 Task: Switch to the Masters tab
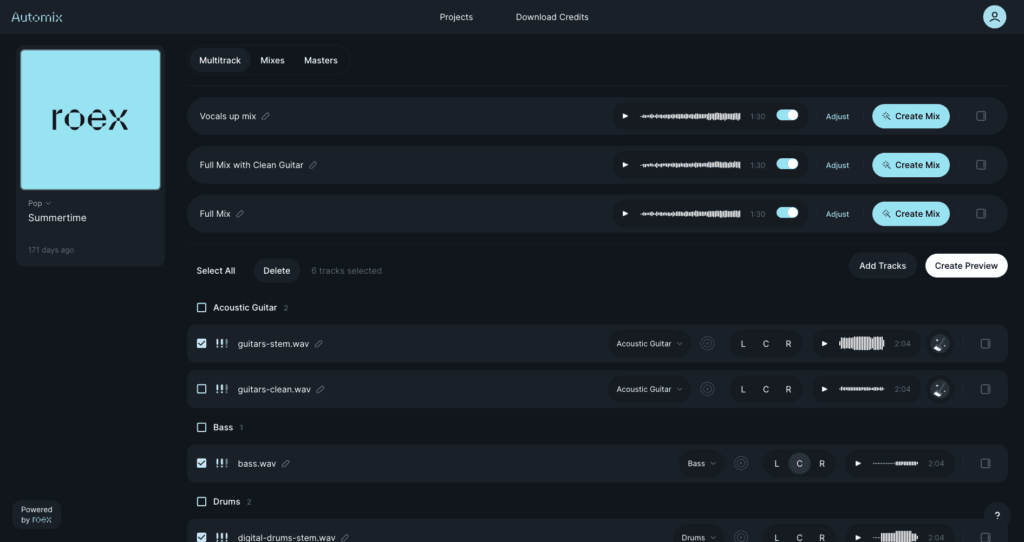(x=321, y=60)
